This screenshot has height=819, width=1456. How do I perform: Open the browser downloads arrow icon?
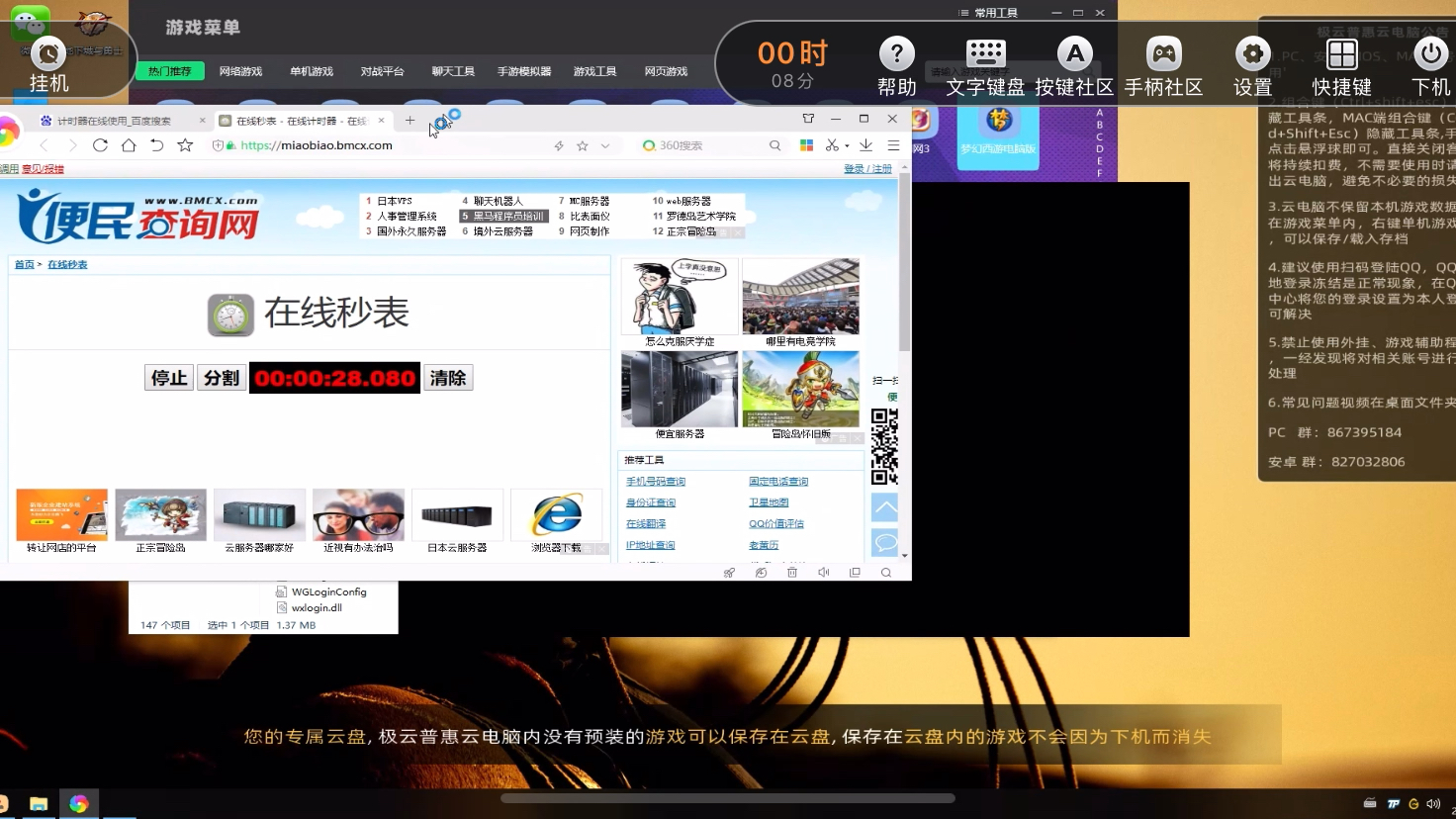(865, 145)
